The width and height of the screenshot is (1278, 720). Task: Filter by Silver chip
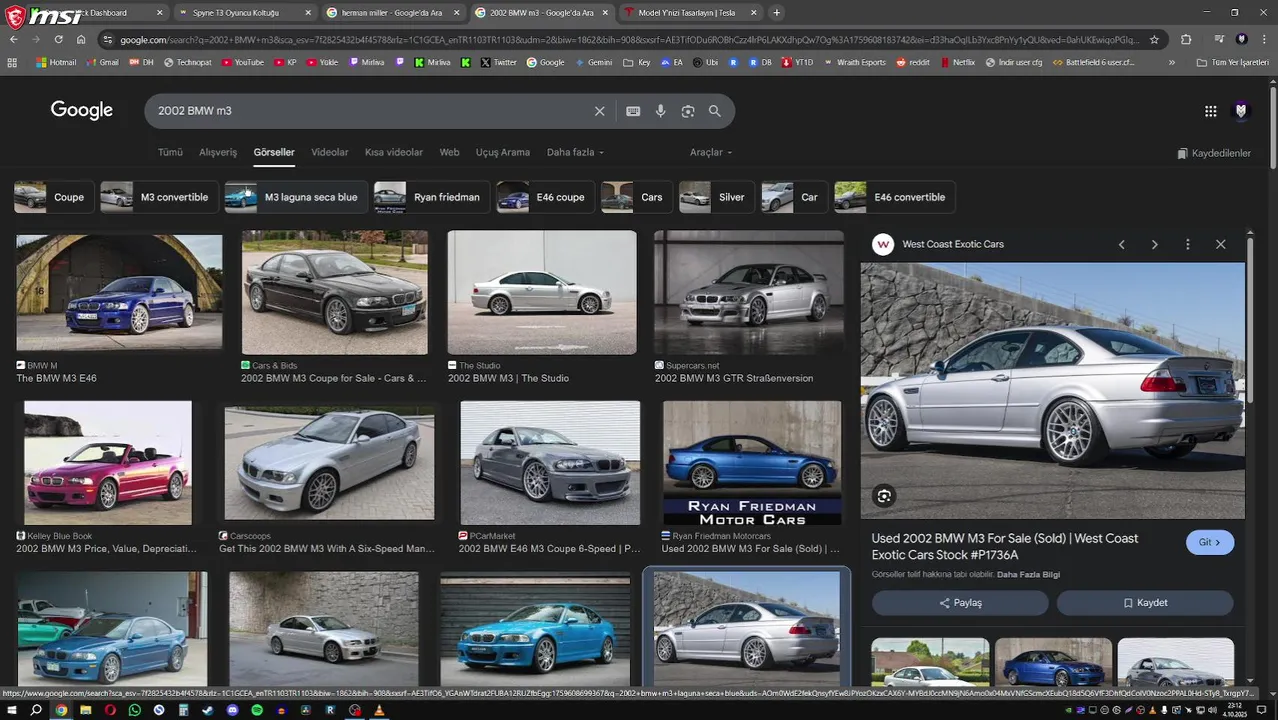715,197
